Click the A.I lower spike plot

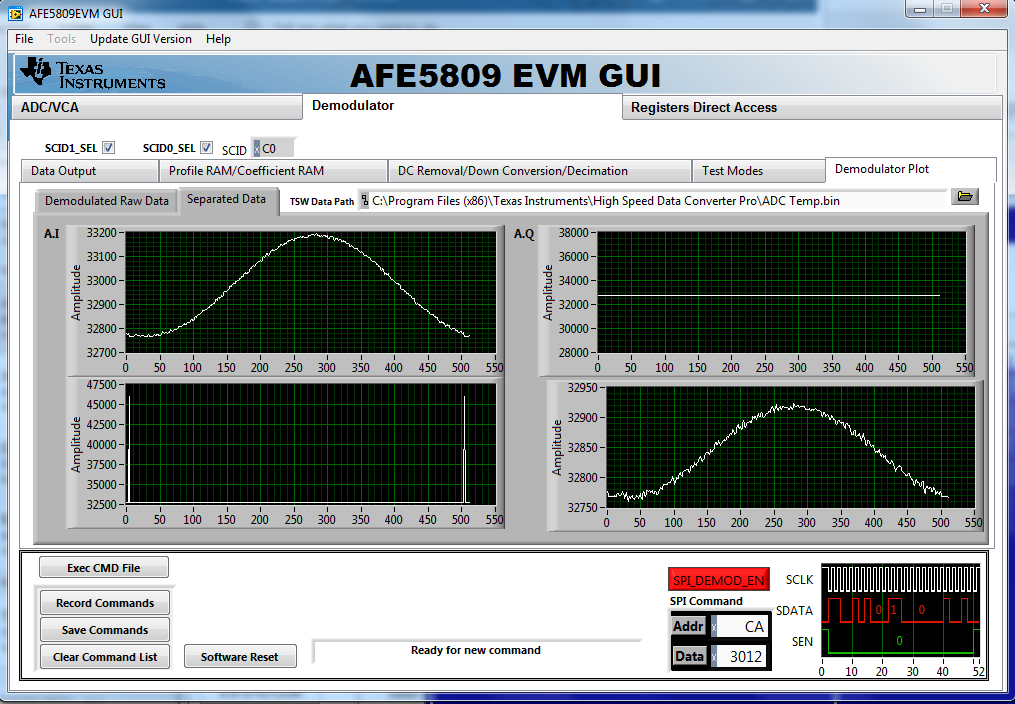click(311, 444)
